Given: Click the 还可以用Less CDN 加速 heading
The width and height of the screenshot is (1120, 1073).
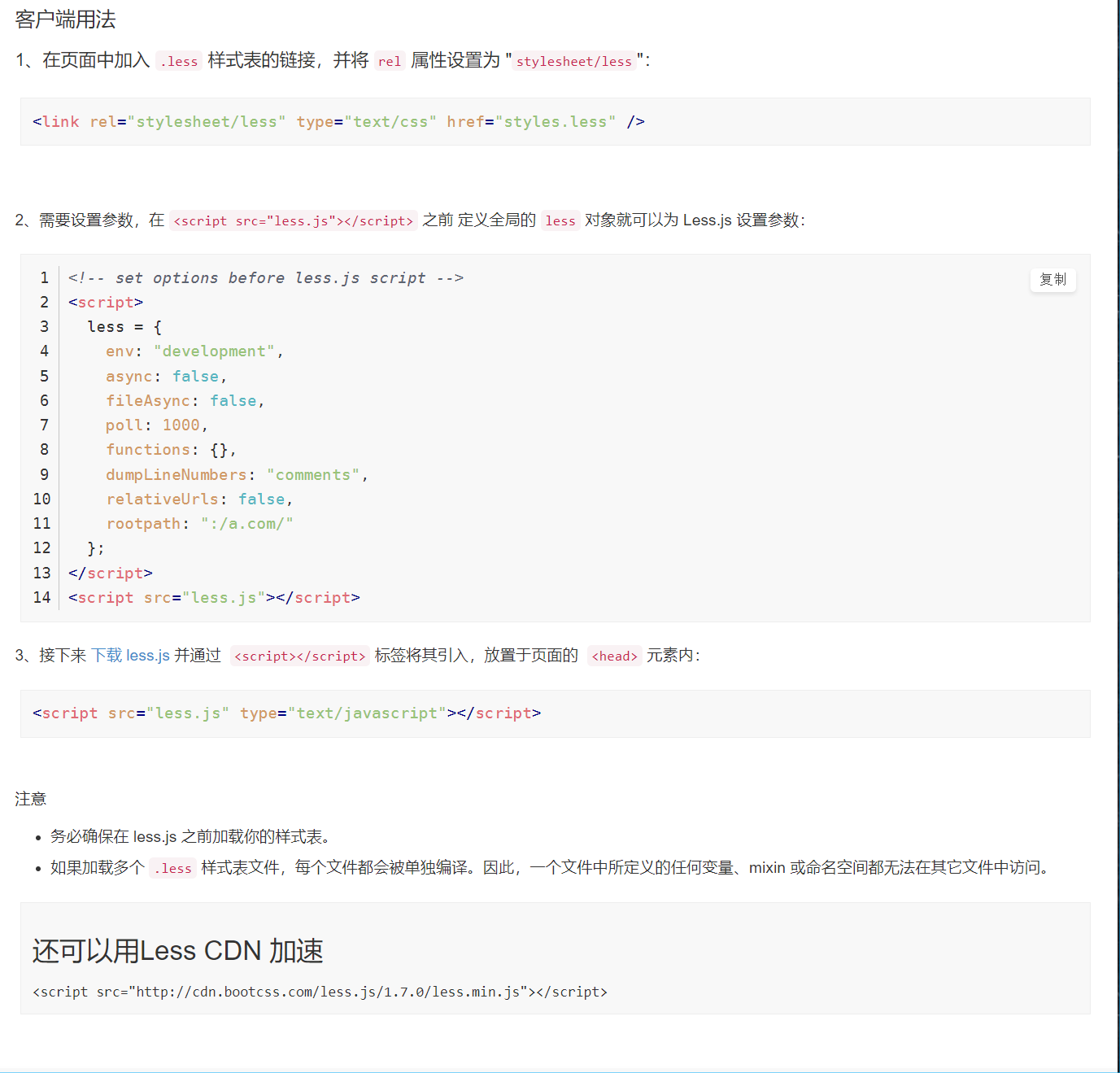Looking at the screenshot, I should point(178,951).
